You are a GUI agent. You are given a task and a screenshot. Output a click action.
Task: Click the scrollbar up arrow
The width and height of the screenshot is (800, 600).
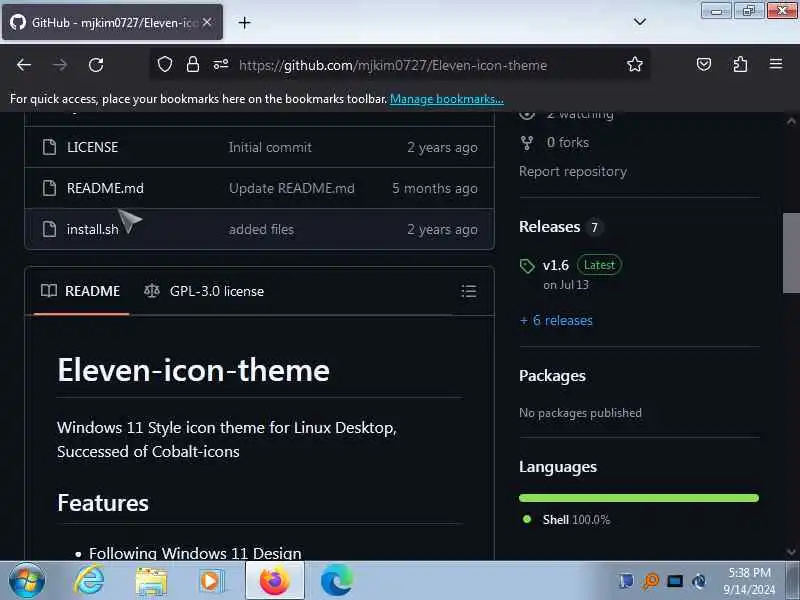coord(791,121)
